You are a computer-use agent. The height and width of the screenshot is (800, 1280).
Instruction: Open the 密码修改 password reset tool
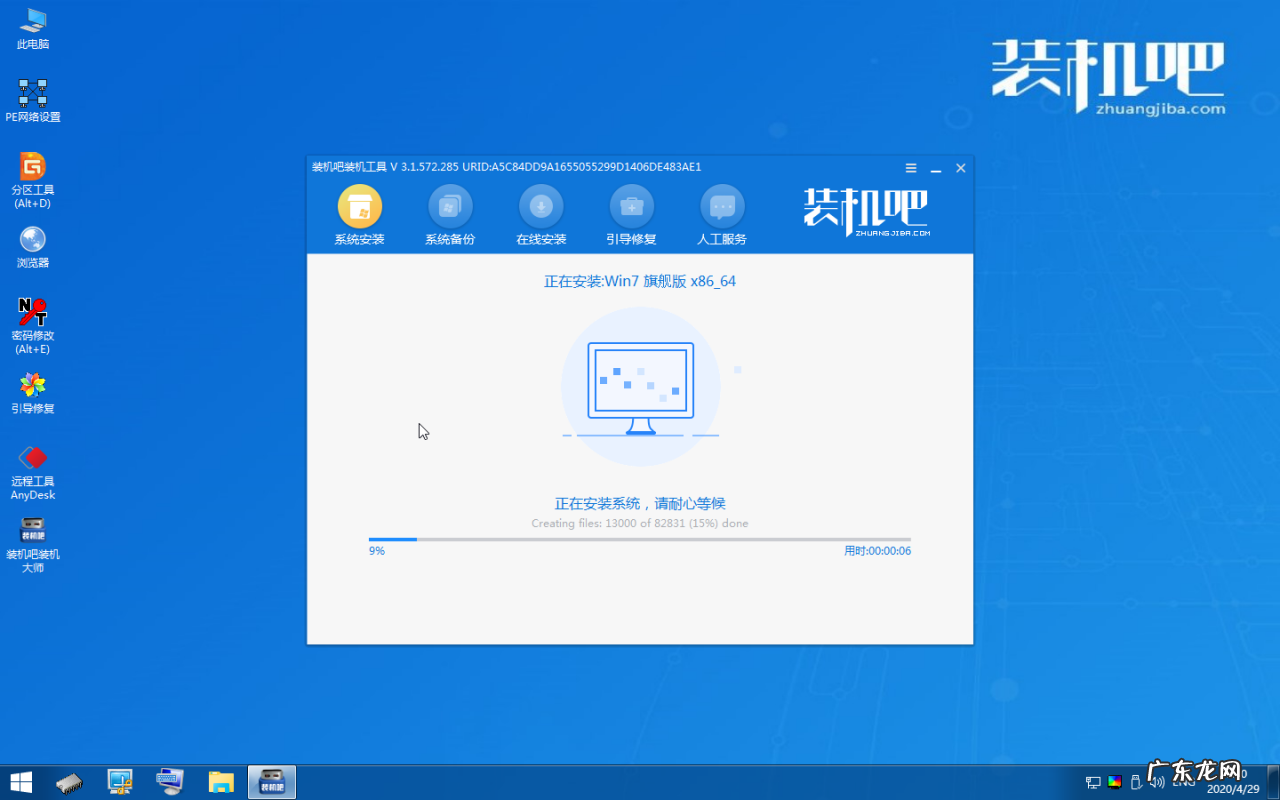pyautogui.click(x=32, y=312)
